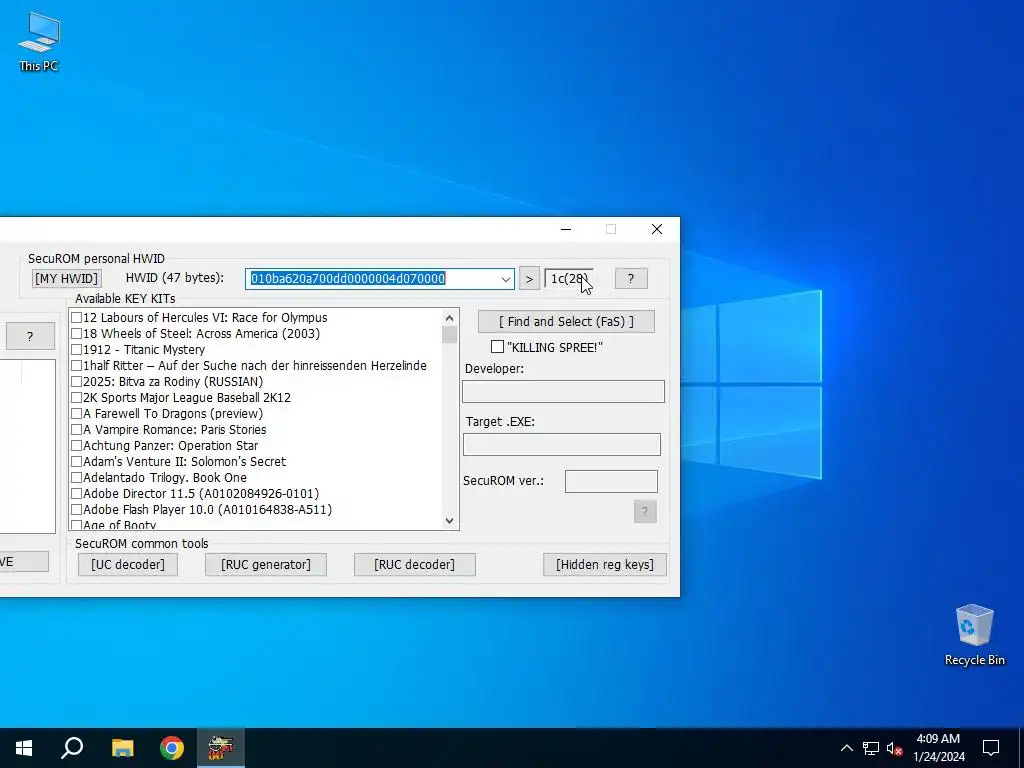1024x768 pixels.
Task: Check Adelantado Trilogy. Book One
Action: pyautogui.click(x=76, y=478)
